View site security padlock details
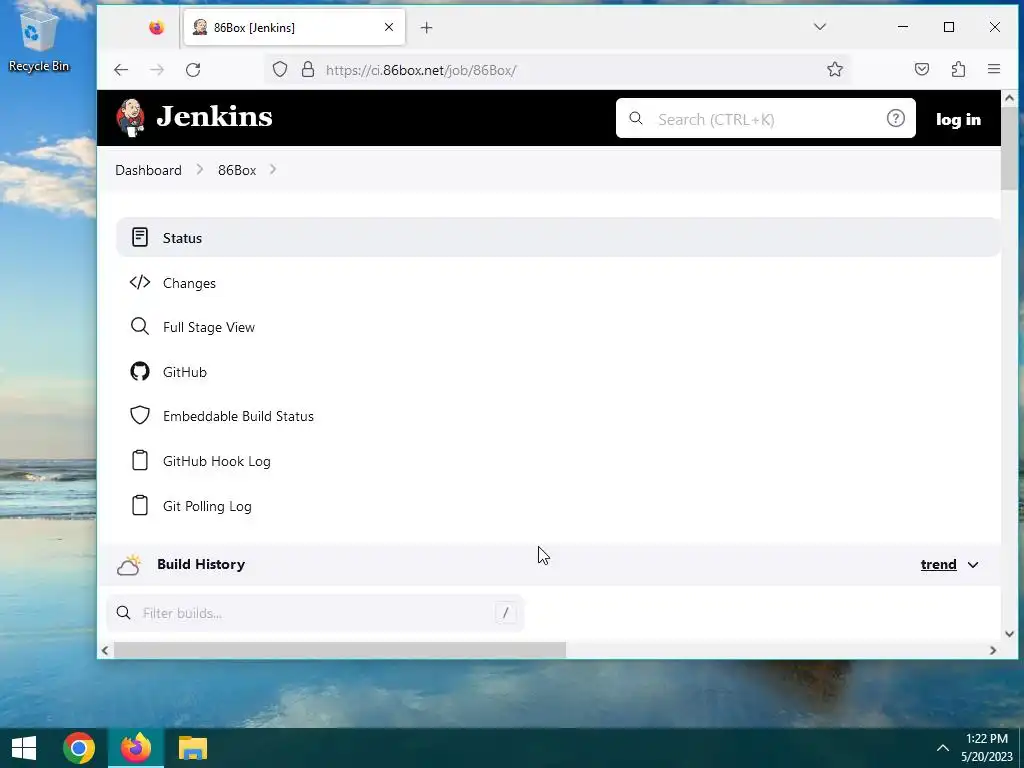This screenshot has height=768, width=1024. point(308,69)
